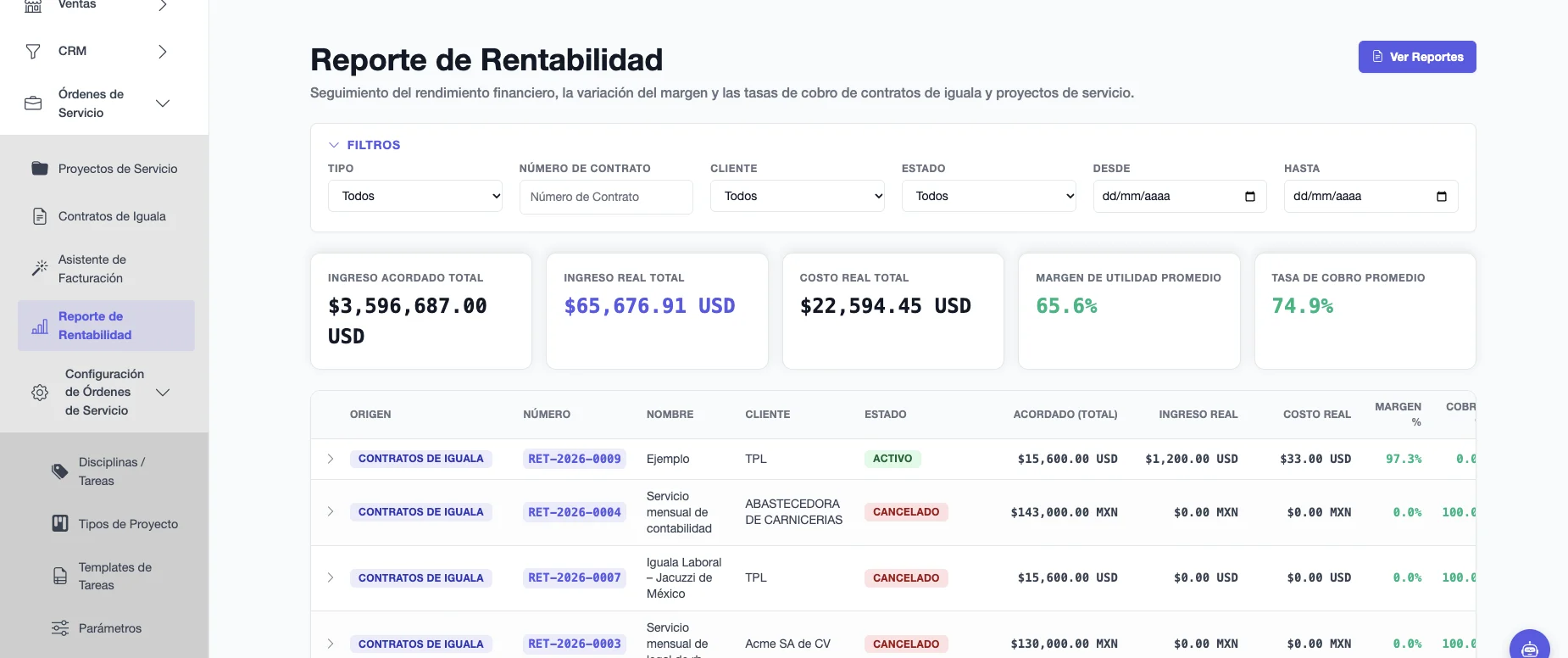Click the Configuración gear icon

click(40, 393)
